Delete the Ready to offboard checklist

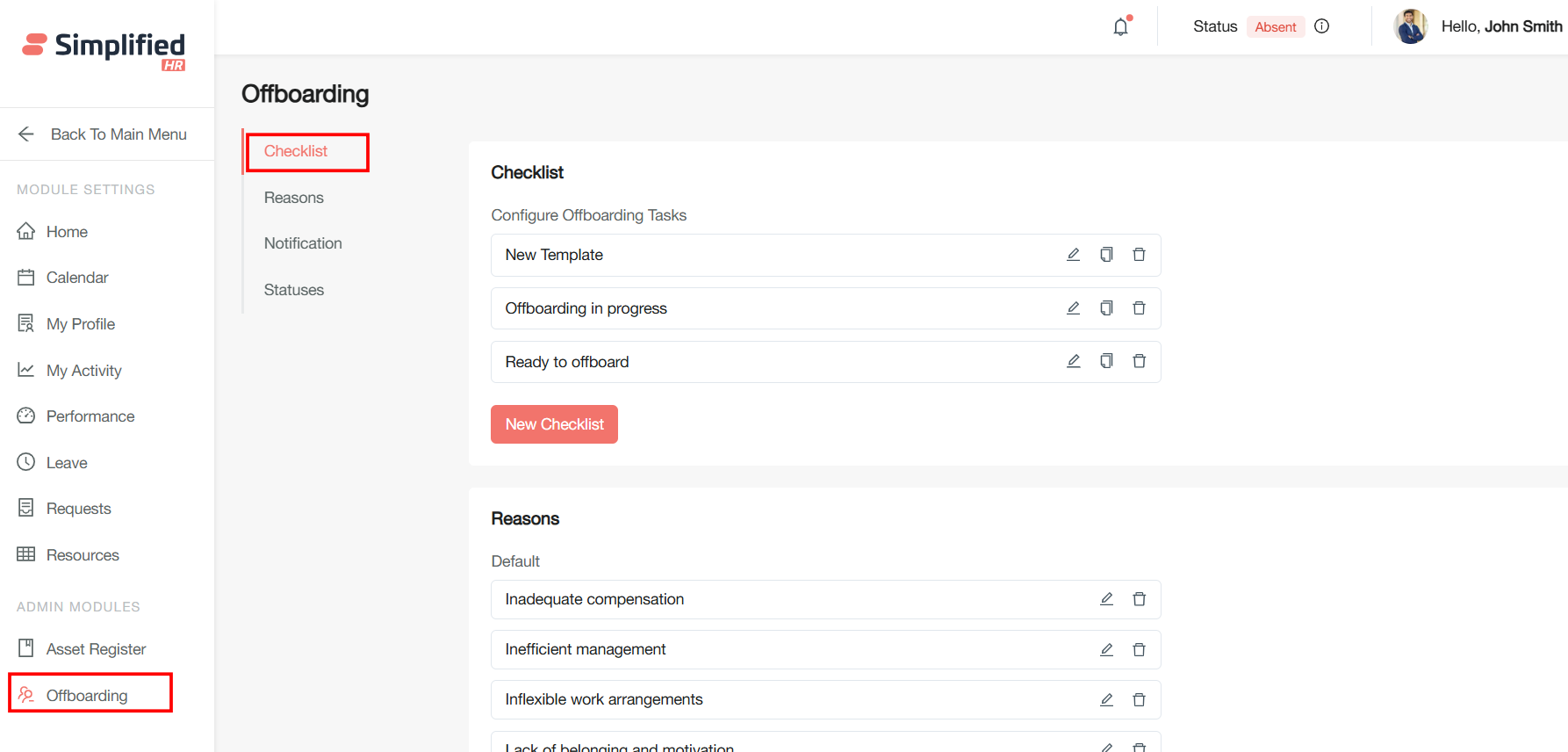tap(1139, 362)
